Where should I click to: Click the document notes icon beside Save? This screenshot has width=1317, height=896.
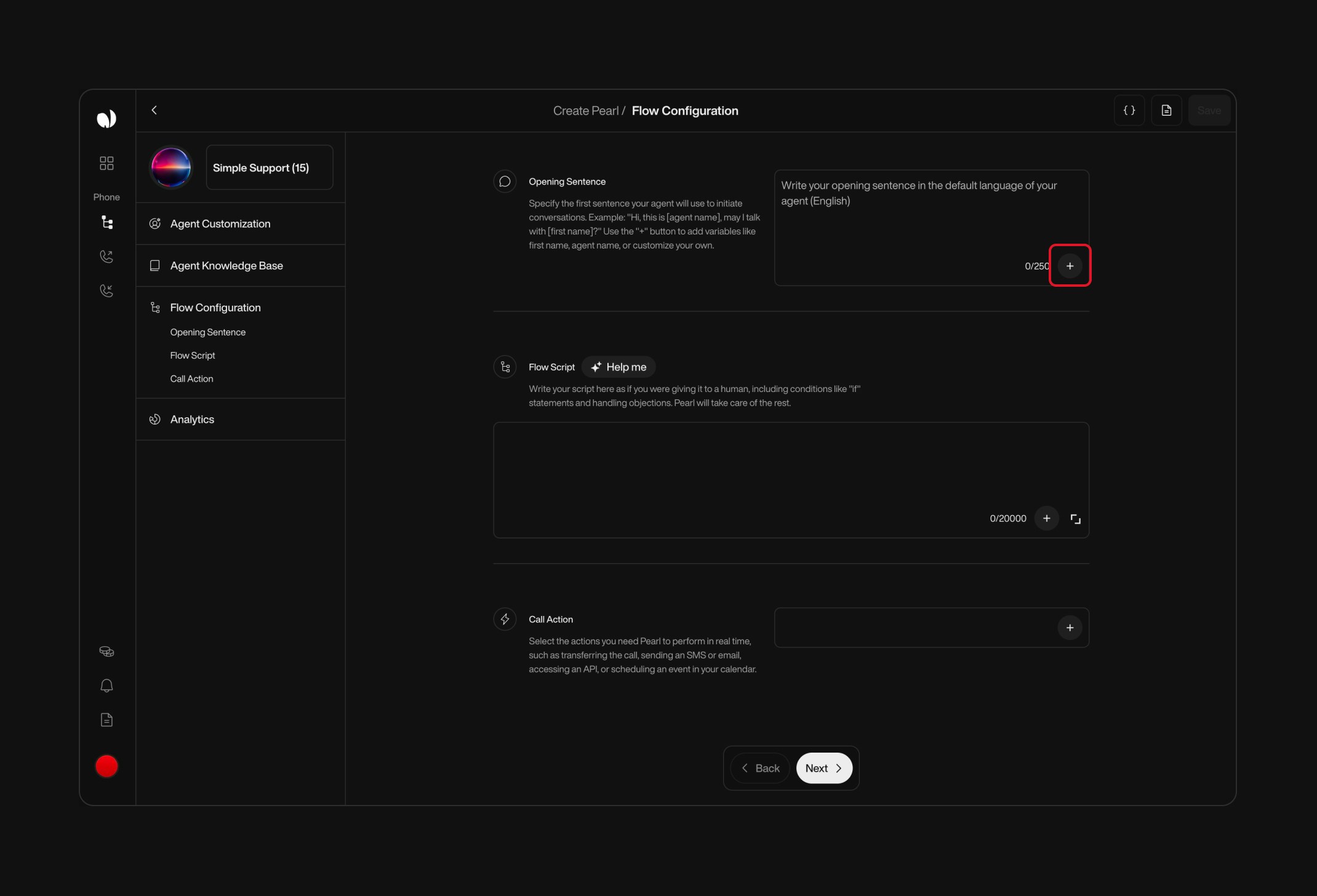(x=1167, y=110)
